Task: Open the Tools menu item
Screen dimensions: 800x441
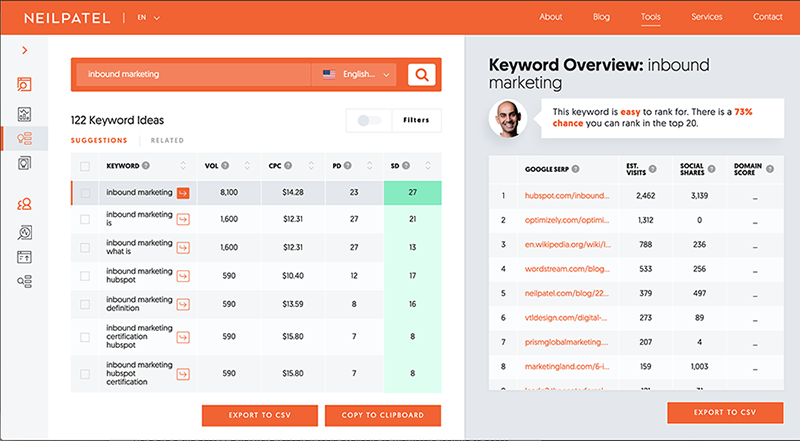Action: [651, 17]
